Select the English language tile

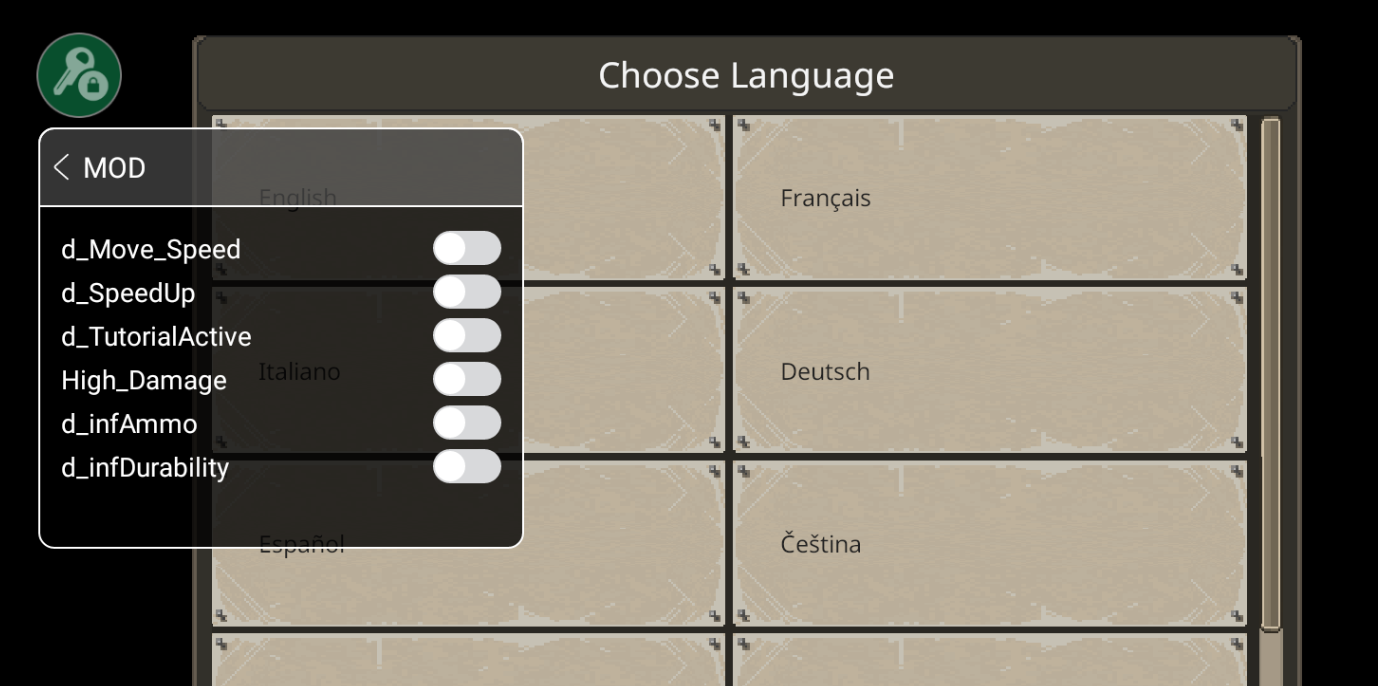pos(620,198)
